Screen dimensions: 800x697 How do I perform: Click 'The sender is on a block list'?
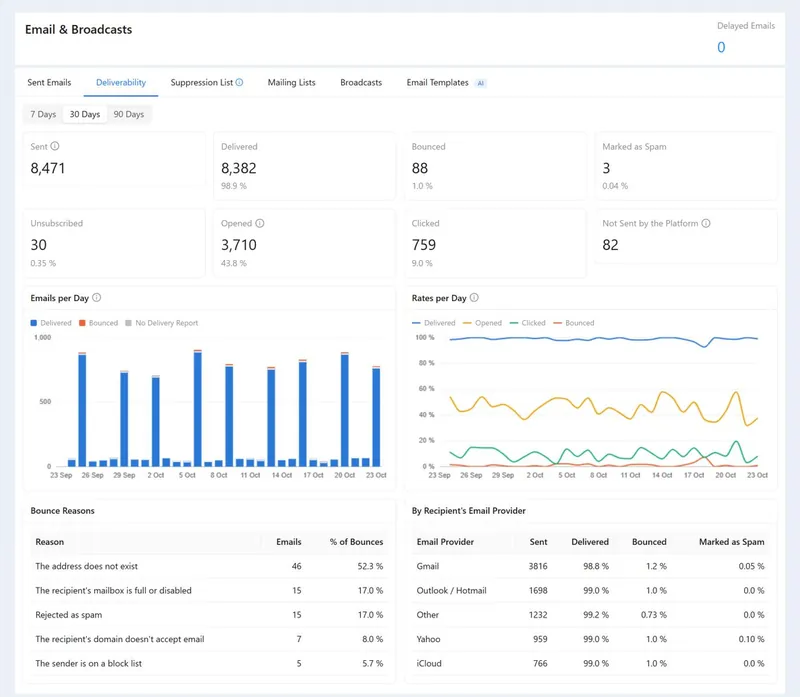pos(89,663)
